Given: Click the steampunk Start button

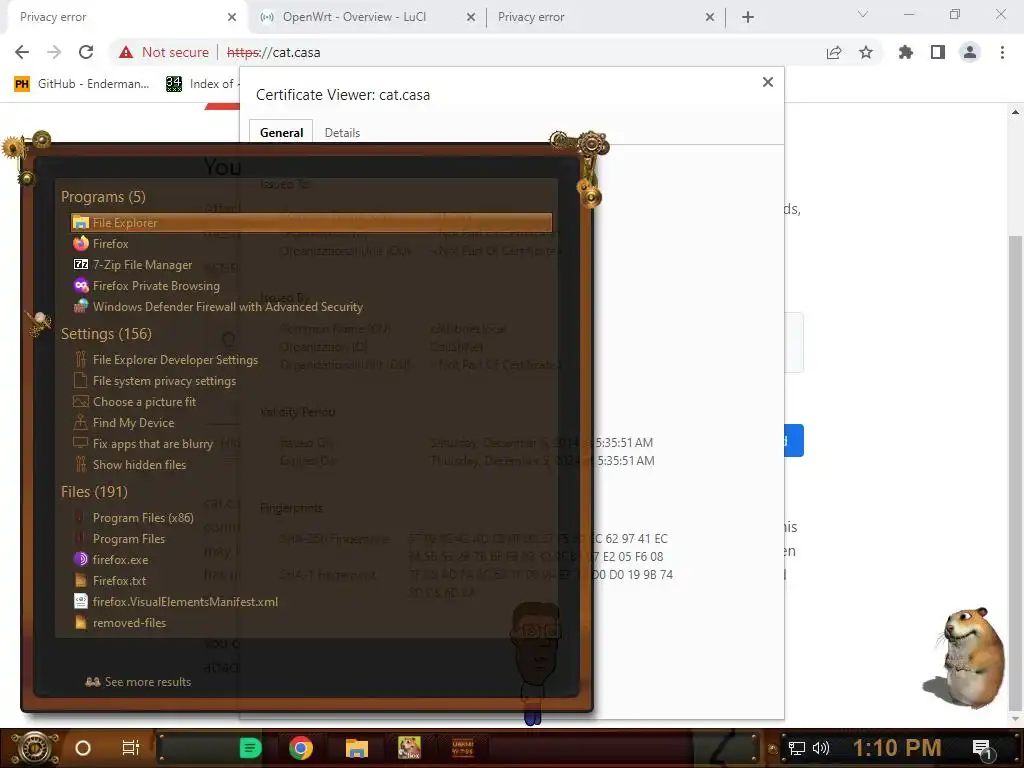Looking at the screenshot, I should coord(34,748).
